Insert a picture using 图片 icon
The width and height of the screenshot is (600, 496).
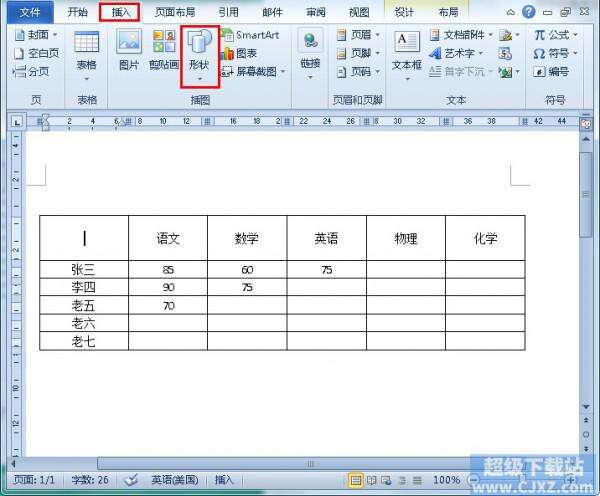click(129, 50)
